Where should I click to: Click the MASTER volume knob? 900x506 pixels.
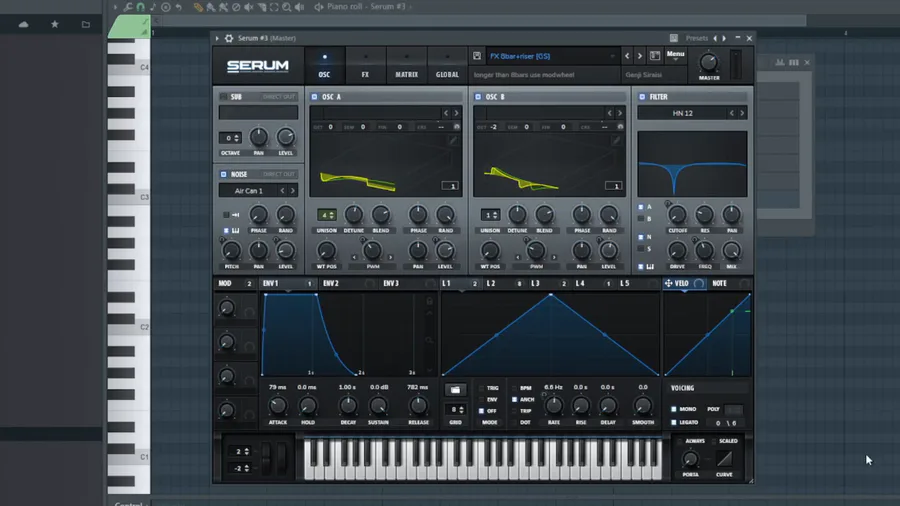click(x=709, y=63)
